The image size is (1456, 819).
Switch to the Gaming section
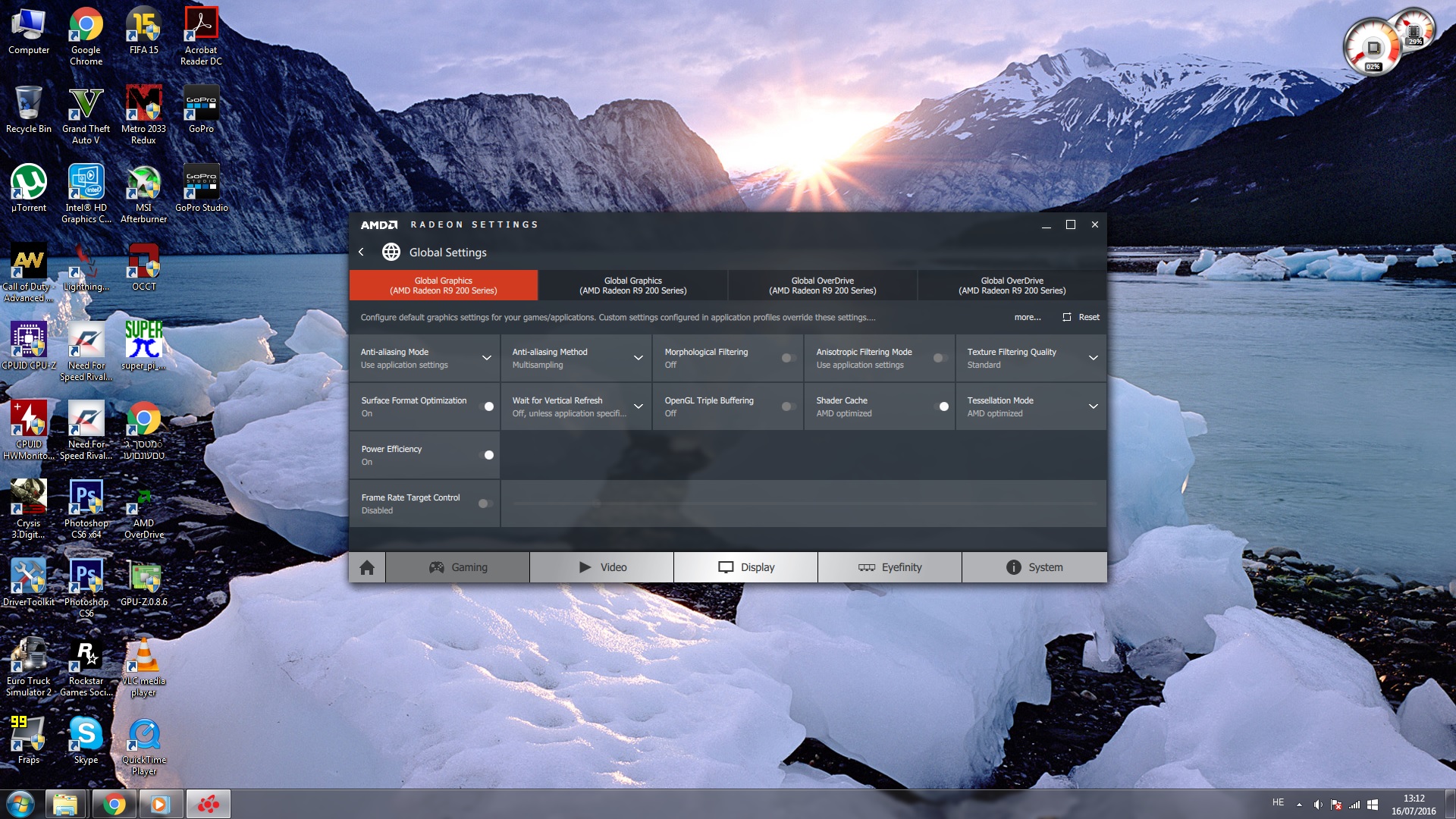tap(458, 567)
